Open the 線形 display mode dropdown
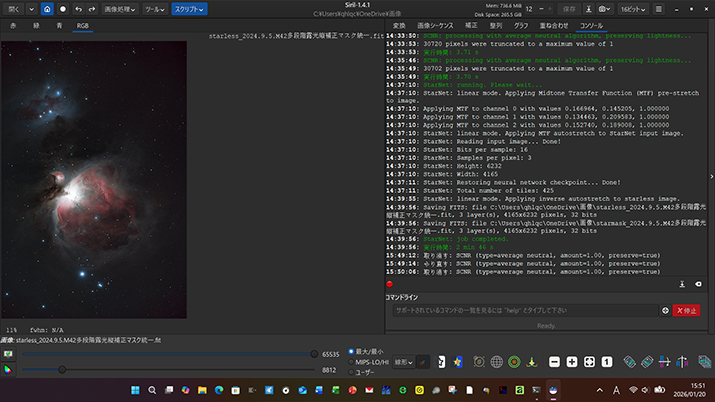Screen dimensions: 715x402 coord(404,361)
